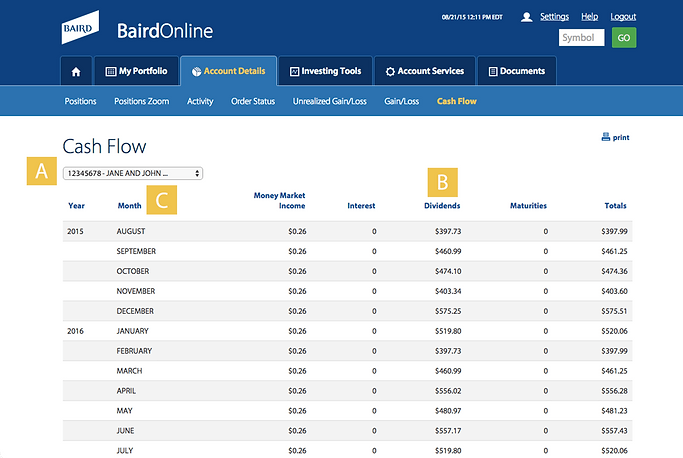Go to Positions submenu
Screen dimensions: 683x458
[x=80, y=101]
